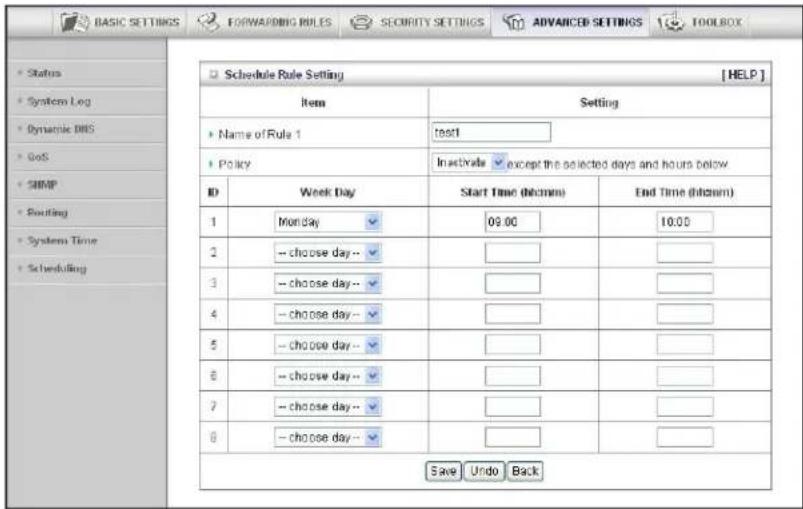This screenshot has width=803, height=509.
Task: Click the row 5 Start Time field
Action: pos(513,345)
